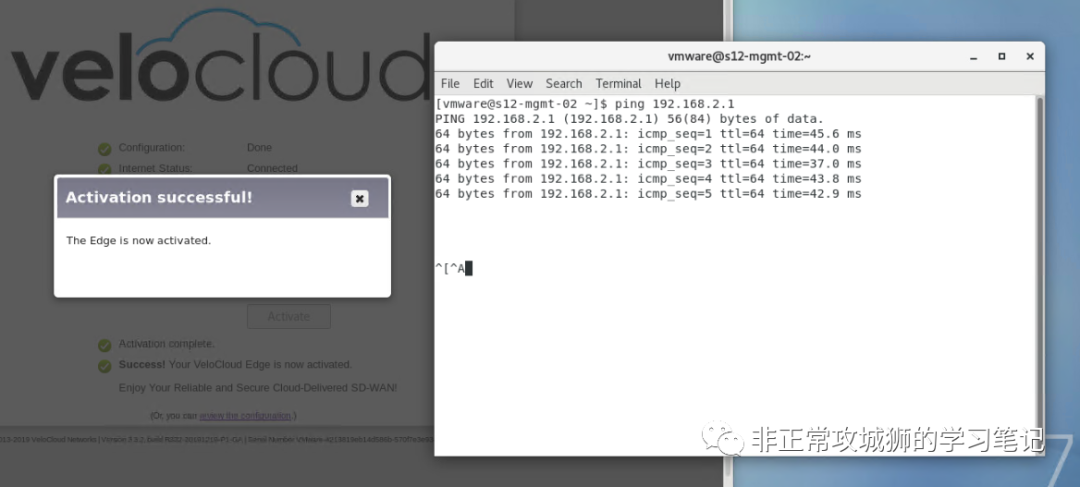The image size is (1080, 487).
Task: Open the View menu in terminal
Action: pyautogui.click(x=519, y=83)
